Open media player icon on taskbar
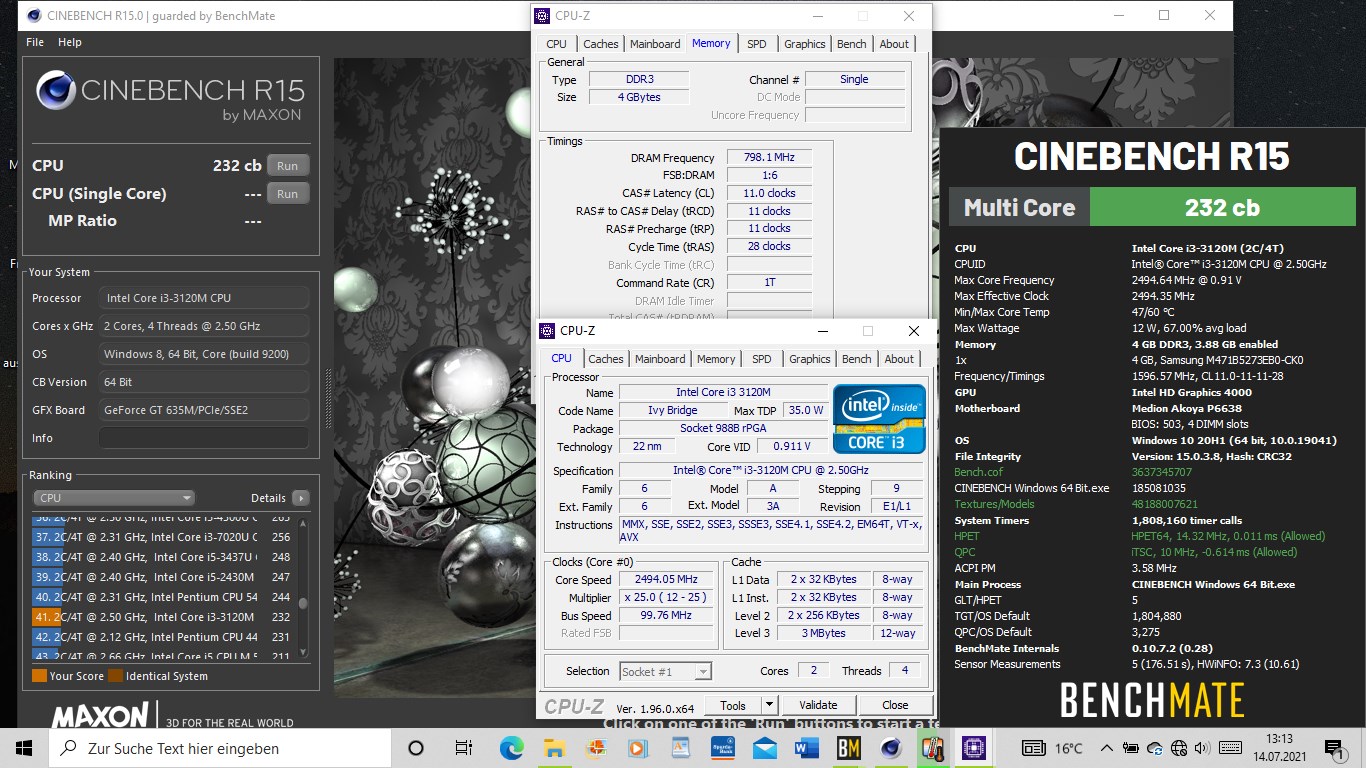Screen dimensions: 1366x768 pyautogui.click(x=638, y=748)
